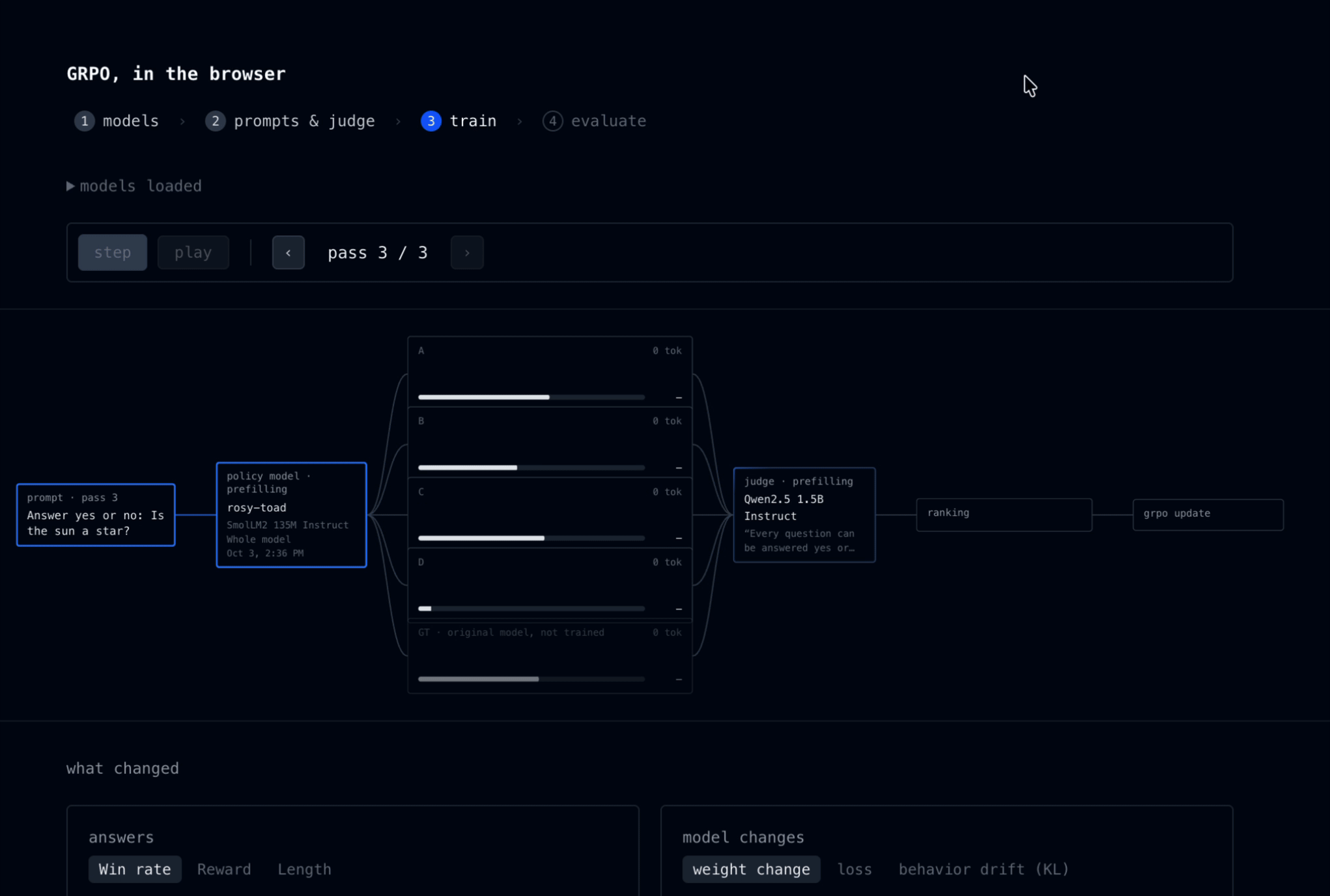Click progress bar of answer A
1330x896 pixels.
point(531,397)
